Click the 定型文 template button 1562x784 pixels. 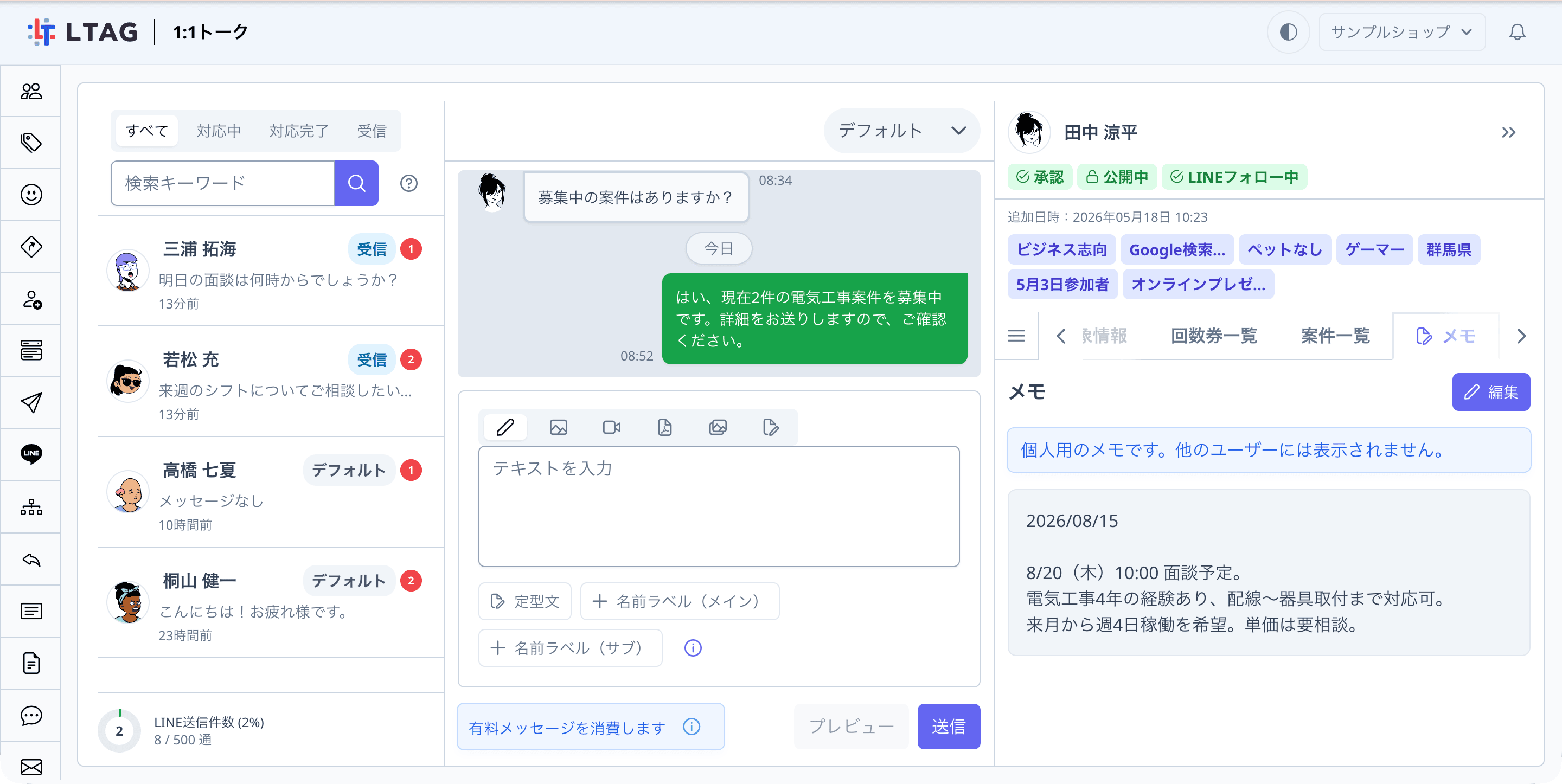pyautogui.click(x=524, y=601)
